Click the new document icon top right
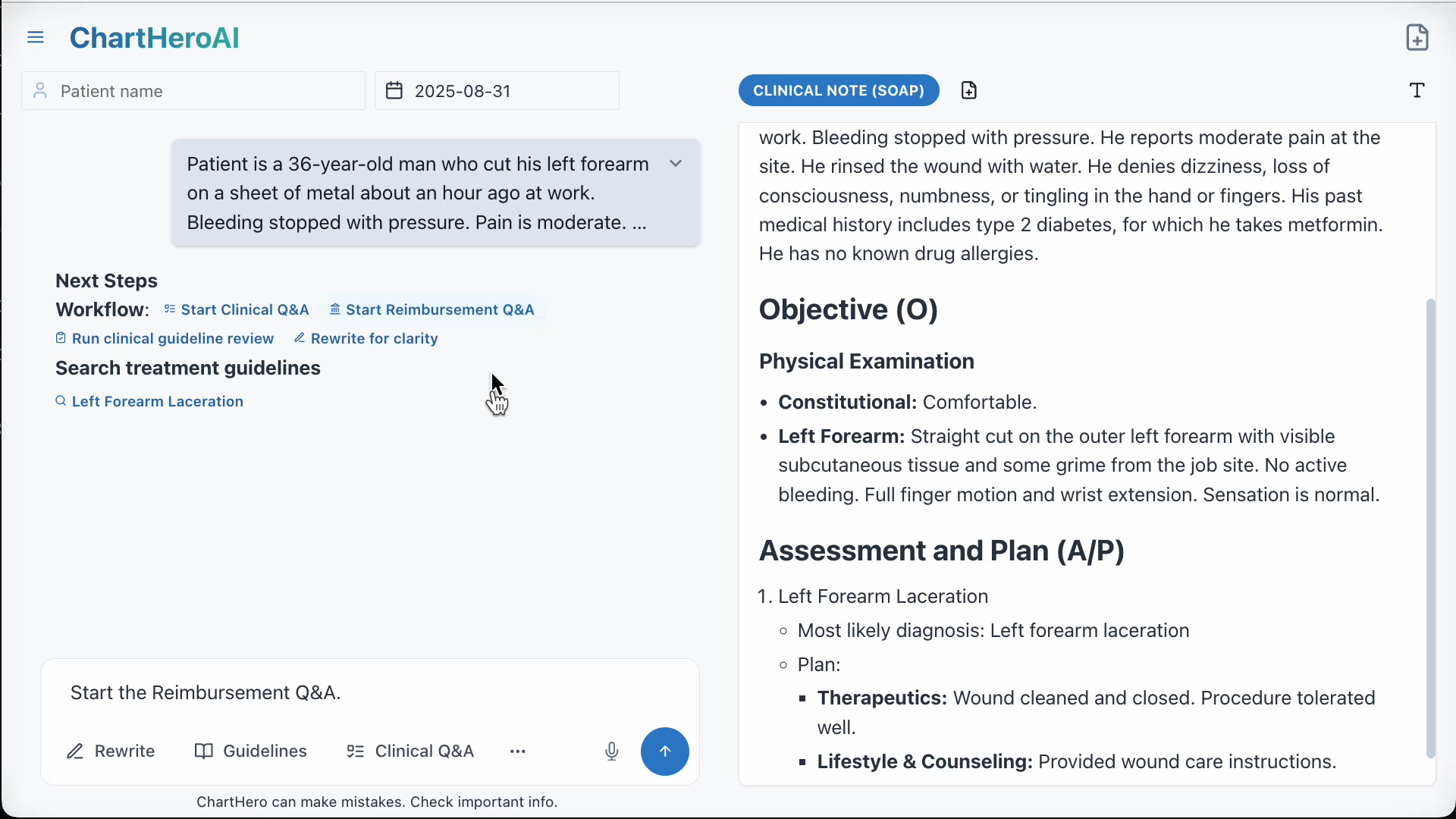Image resolution: width=1456 pixels, height=819 pixels. (x=1417, y=37)
